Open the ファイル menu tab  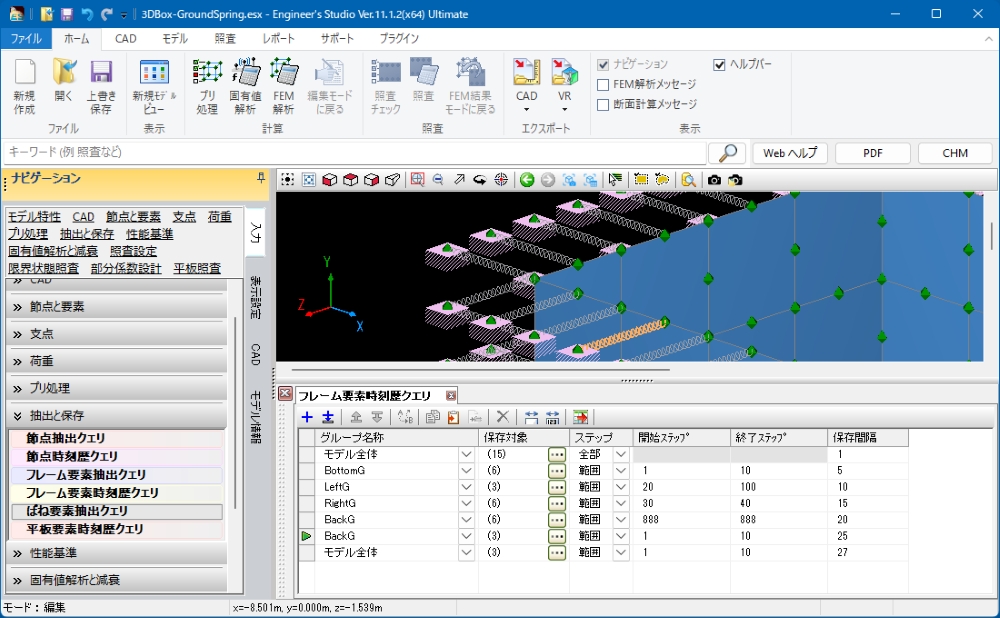pos(26,38)
